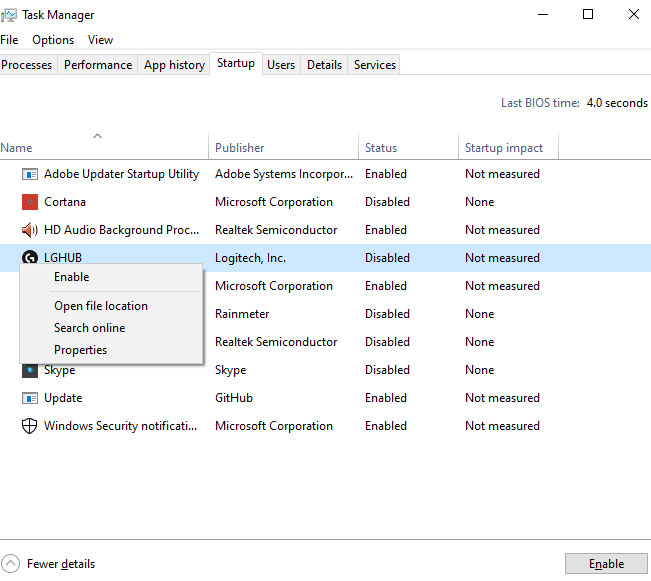The image size is (651, 581).
Task: Select the Update row name
Action: click(x=63, y=398)
